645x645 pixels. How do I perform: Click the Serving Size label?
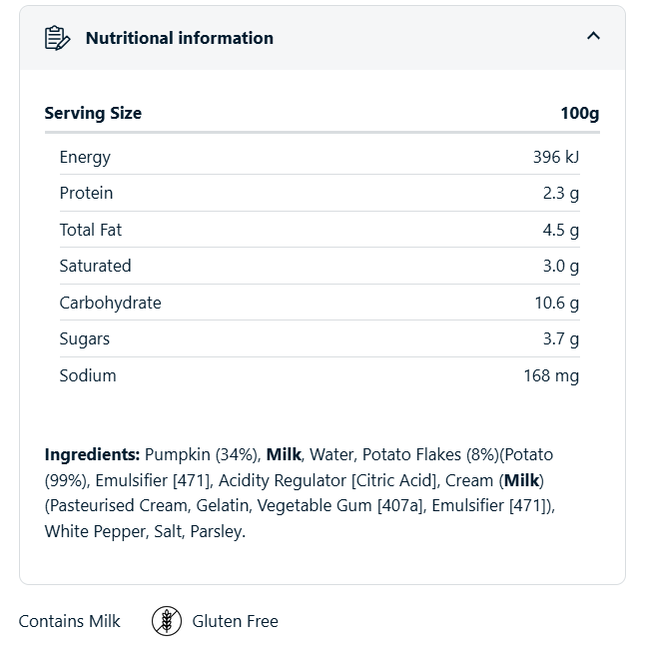click(x=93, y=113)
